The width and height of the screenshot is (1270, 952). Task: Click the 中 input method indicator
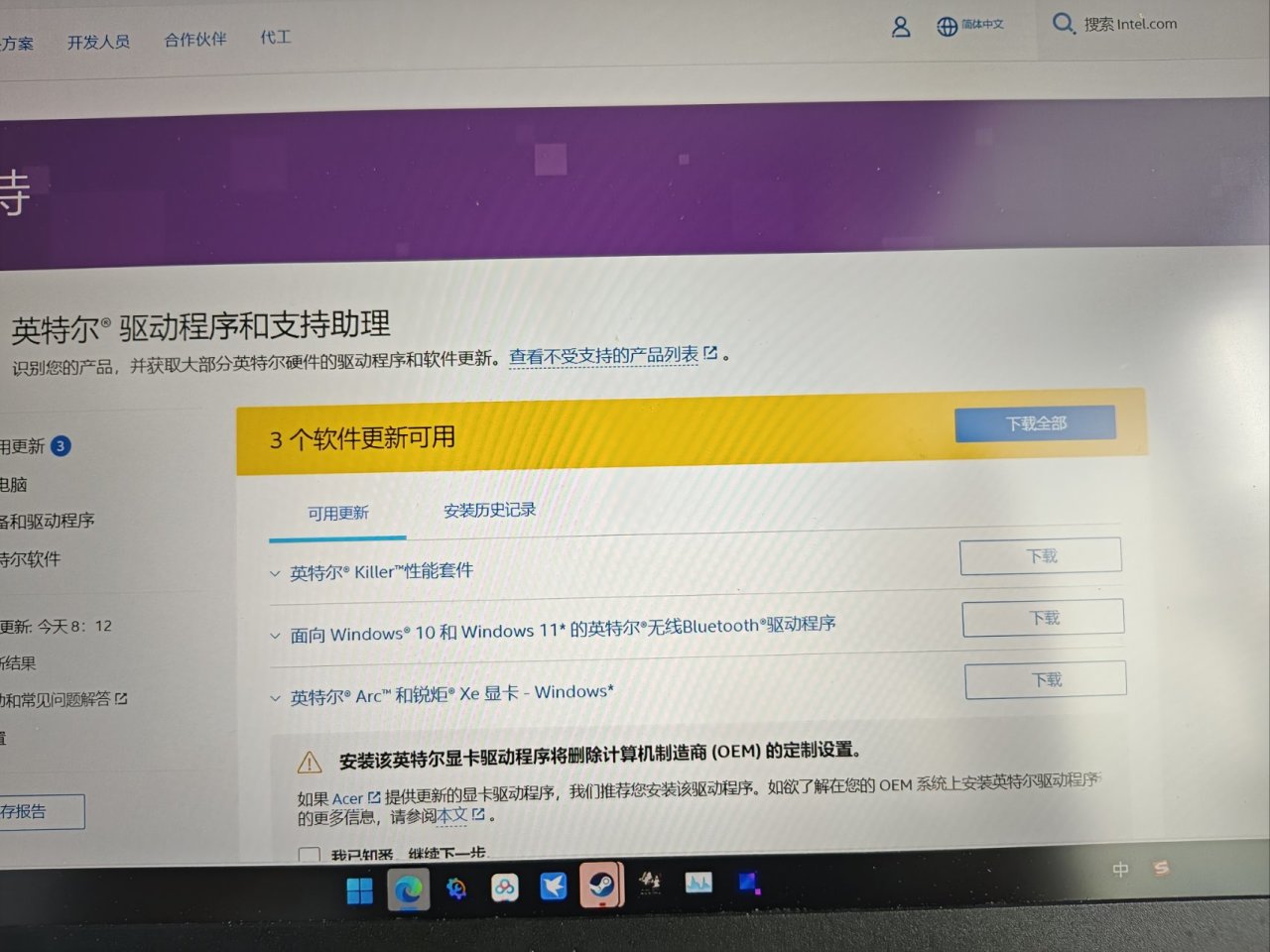(x=1121, y=870)
